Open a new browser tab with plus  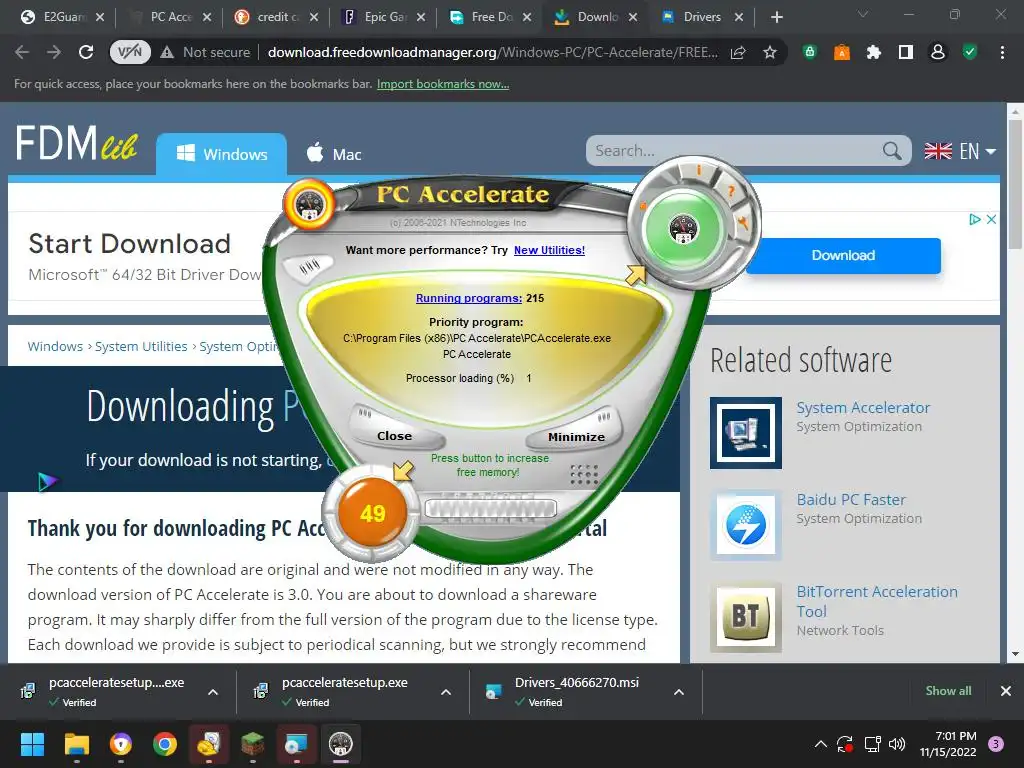coord(776,18)
